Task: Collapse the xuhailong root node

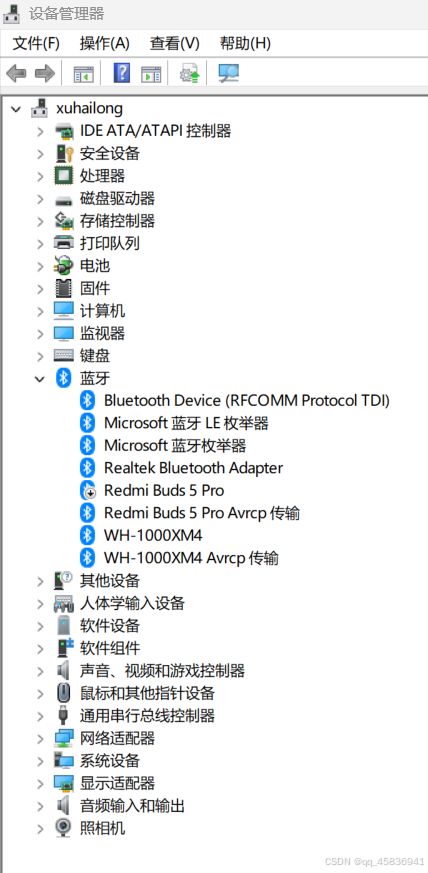Action: [x=16, y=108]
